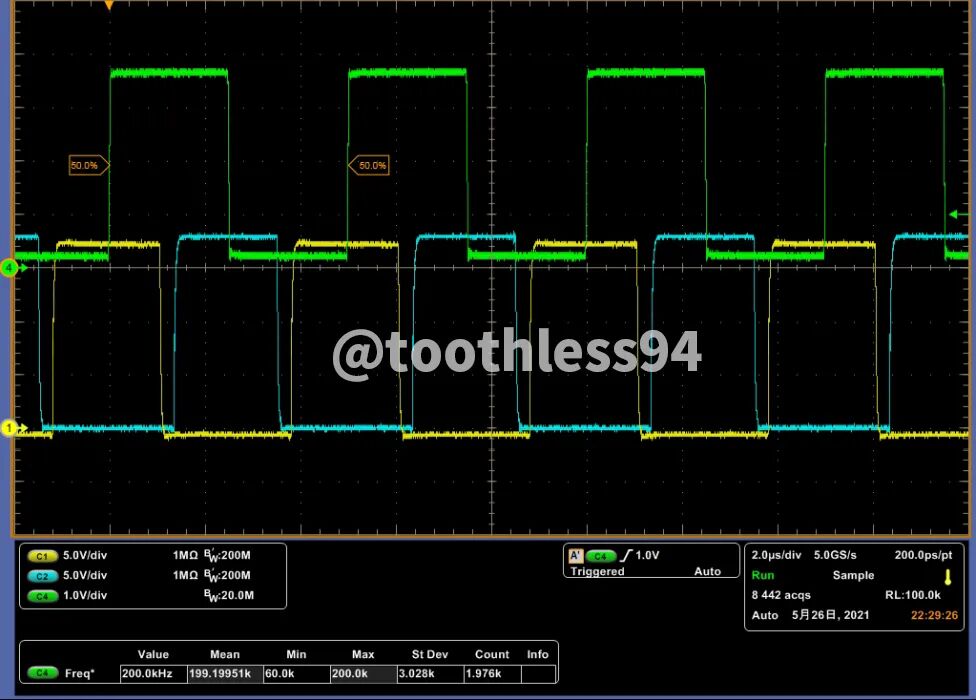
Task: Click the 200.0kHz Value cell
Action: (154, 674)
